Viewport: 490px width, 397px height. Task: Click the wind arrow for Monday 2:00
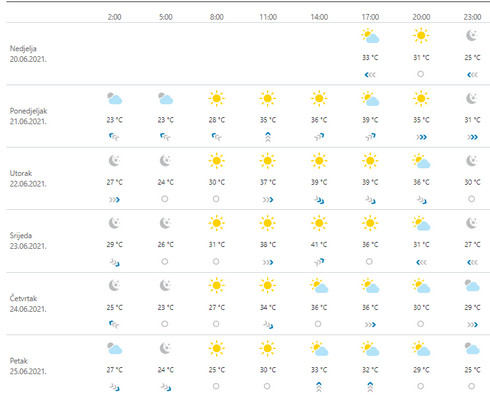click(x=114, y=137)
